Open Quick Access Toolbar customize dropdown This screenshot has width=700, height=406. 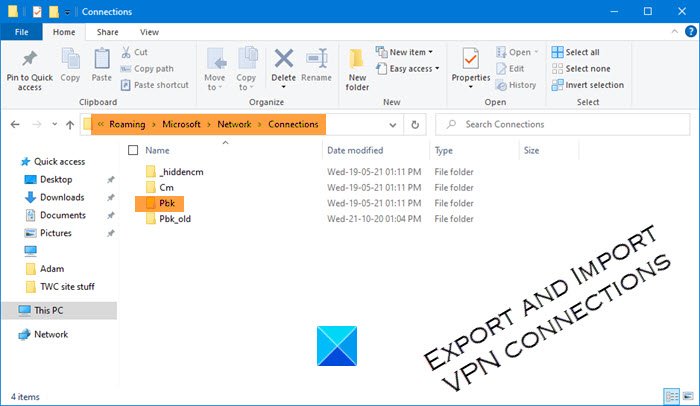coord(67,12)
